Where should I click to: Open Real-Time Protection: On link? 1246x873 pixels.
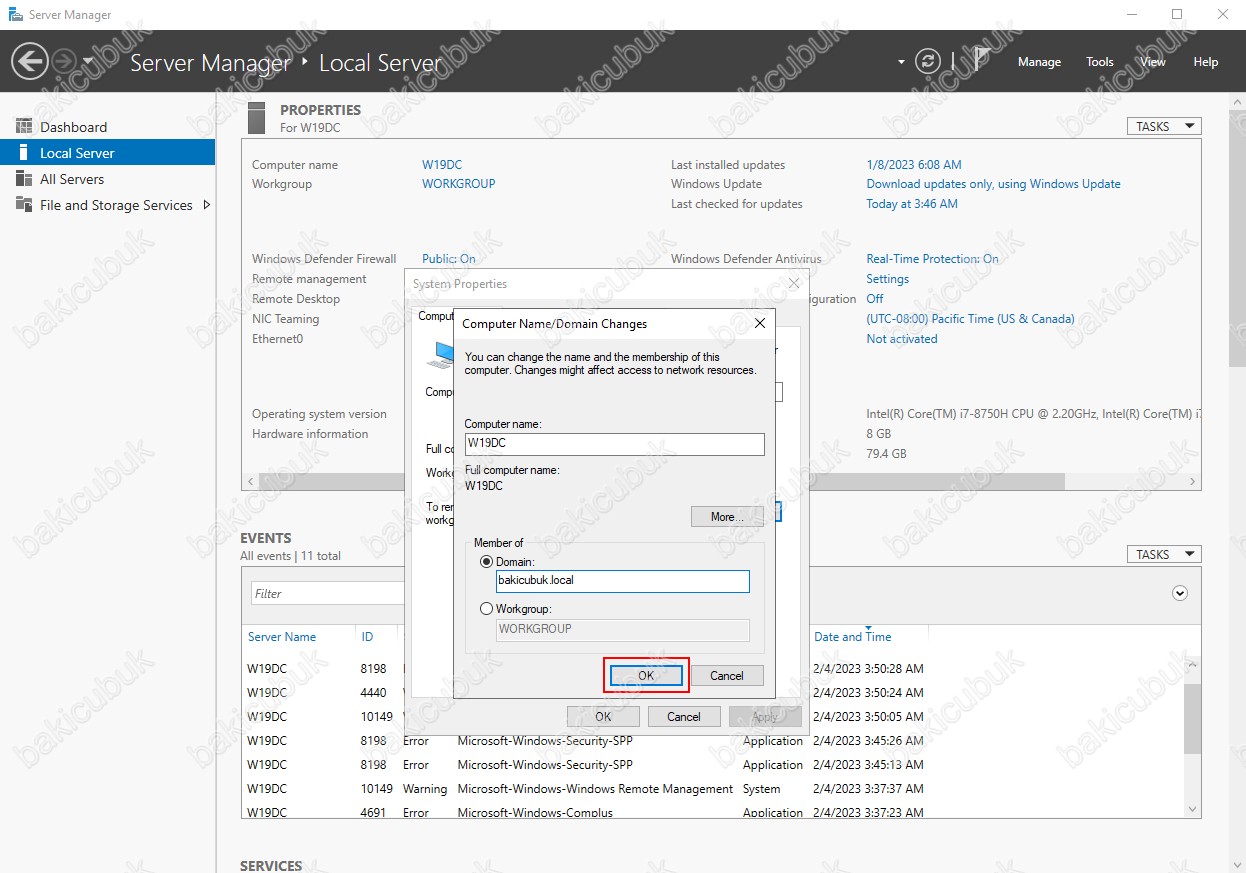932,259
